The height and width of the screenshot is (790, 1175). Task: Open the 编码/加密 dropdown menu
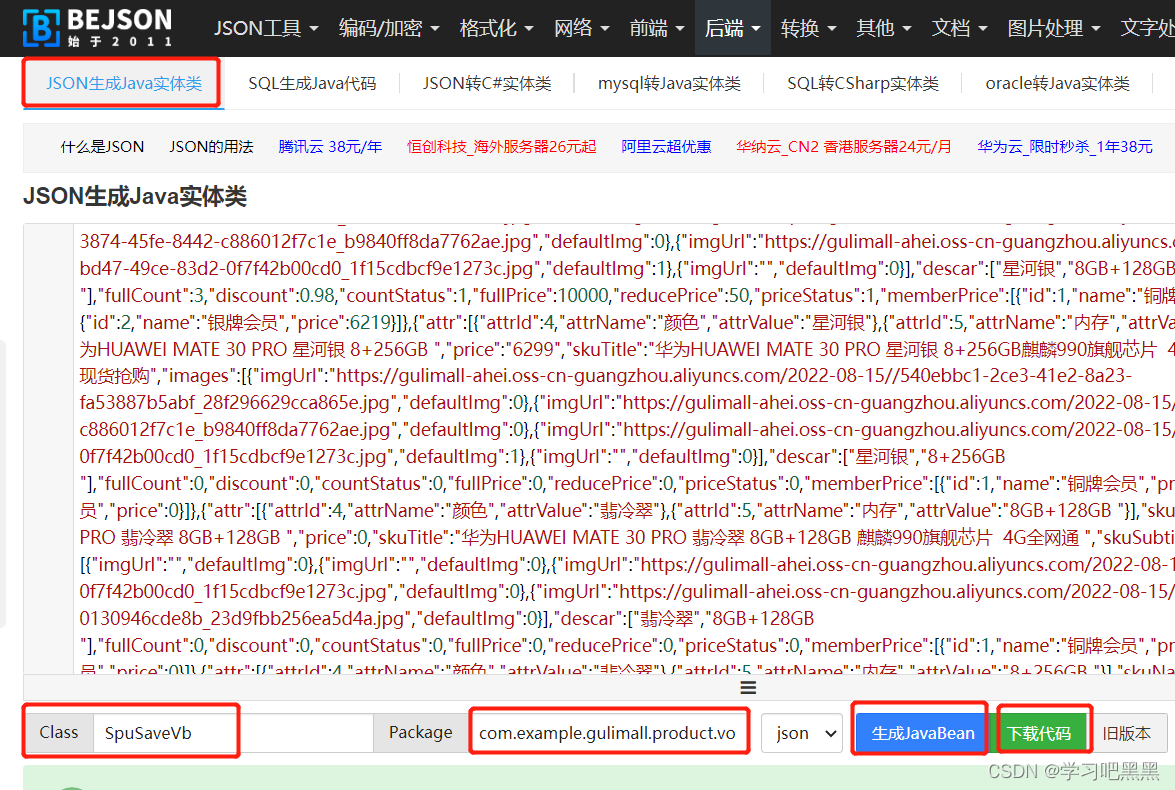pos(388,28)
